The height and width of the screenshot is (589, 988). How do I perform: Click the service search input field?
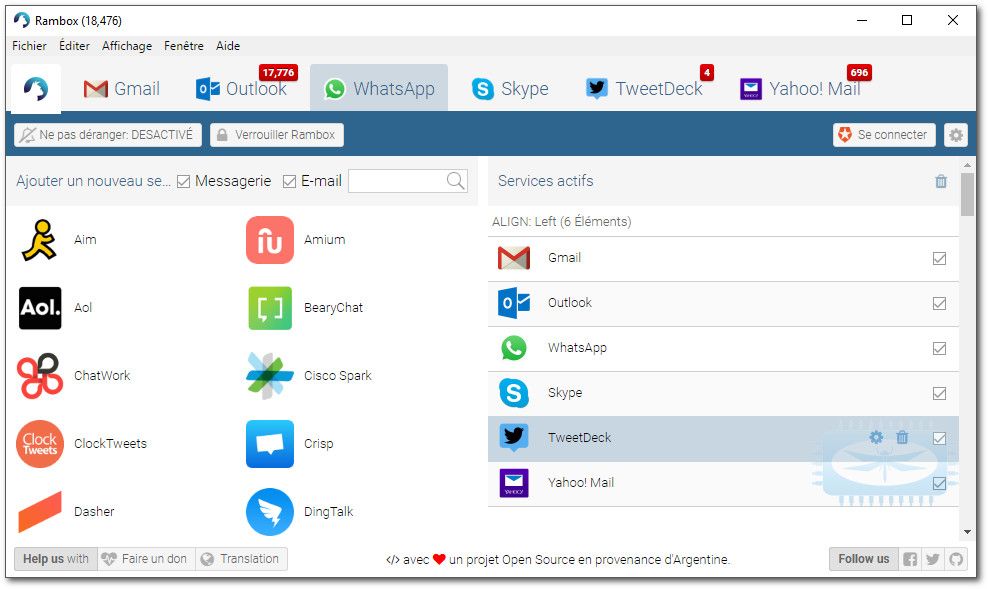pos(396,181)
